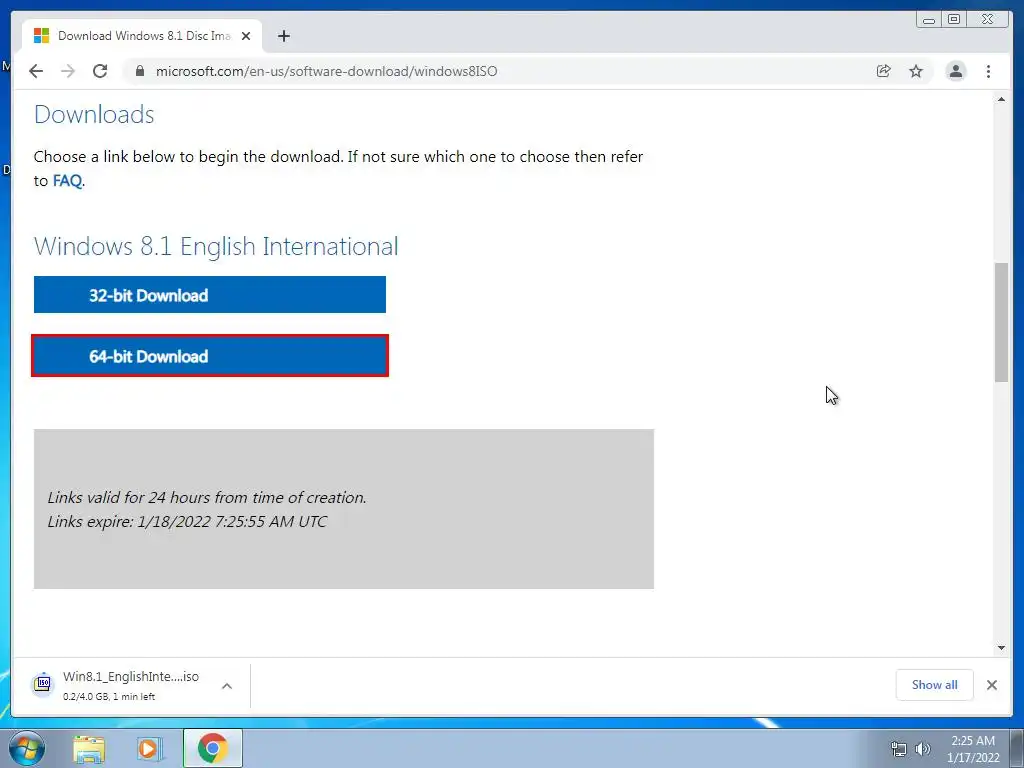Click the Downloads heading text

click(x=94, y=114)
